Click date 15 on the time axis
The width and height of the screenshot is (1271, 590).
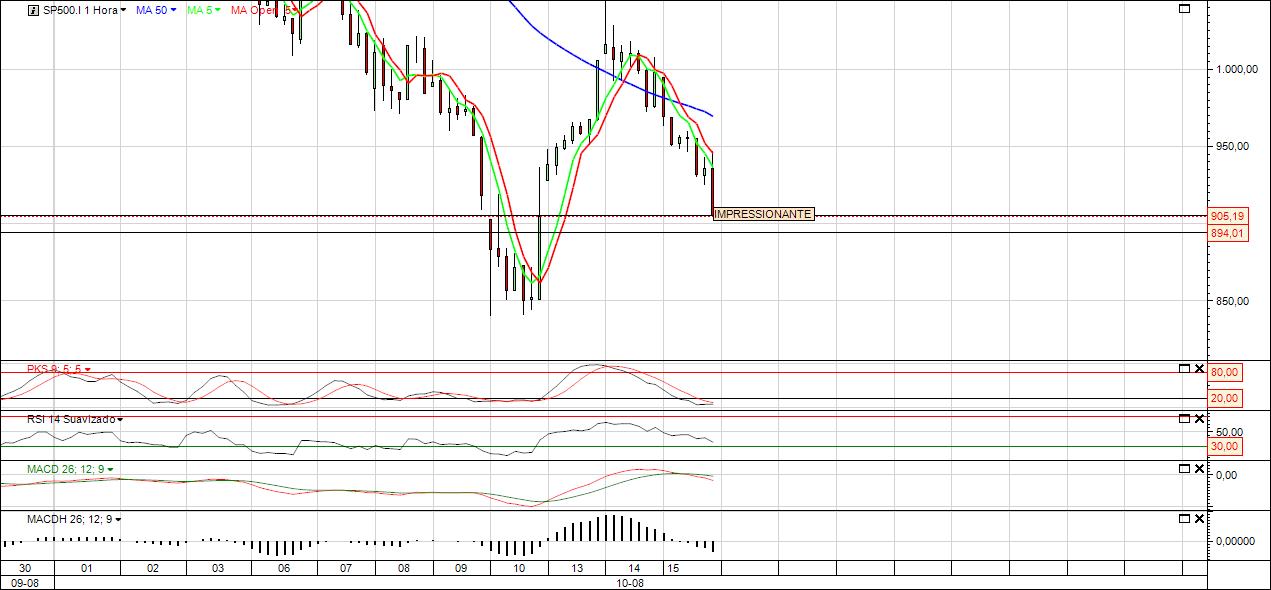pos(674,568)
